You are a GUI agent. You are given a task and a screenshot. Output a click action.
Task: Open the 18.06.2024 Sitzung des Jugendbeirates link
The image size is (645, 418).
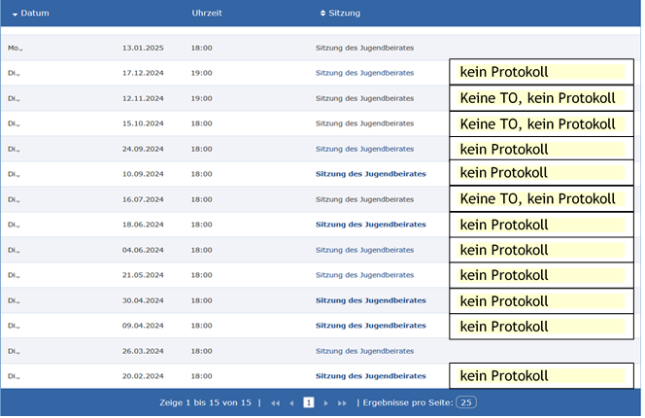click(x=370, y=224)
